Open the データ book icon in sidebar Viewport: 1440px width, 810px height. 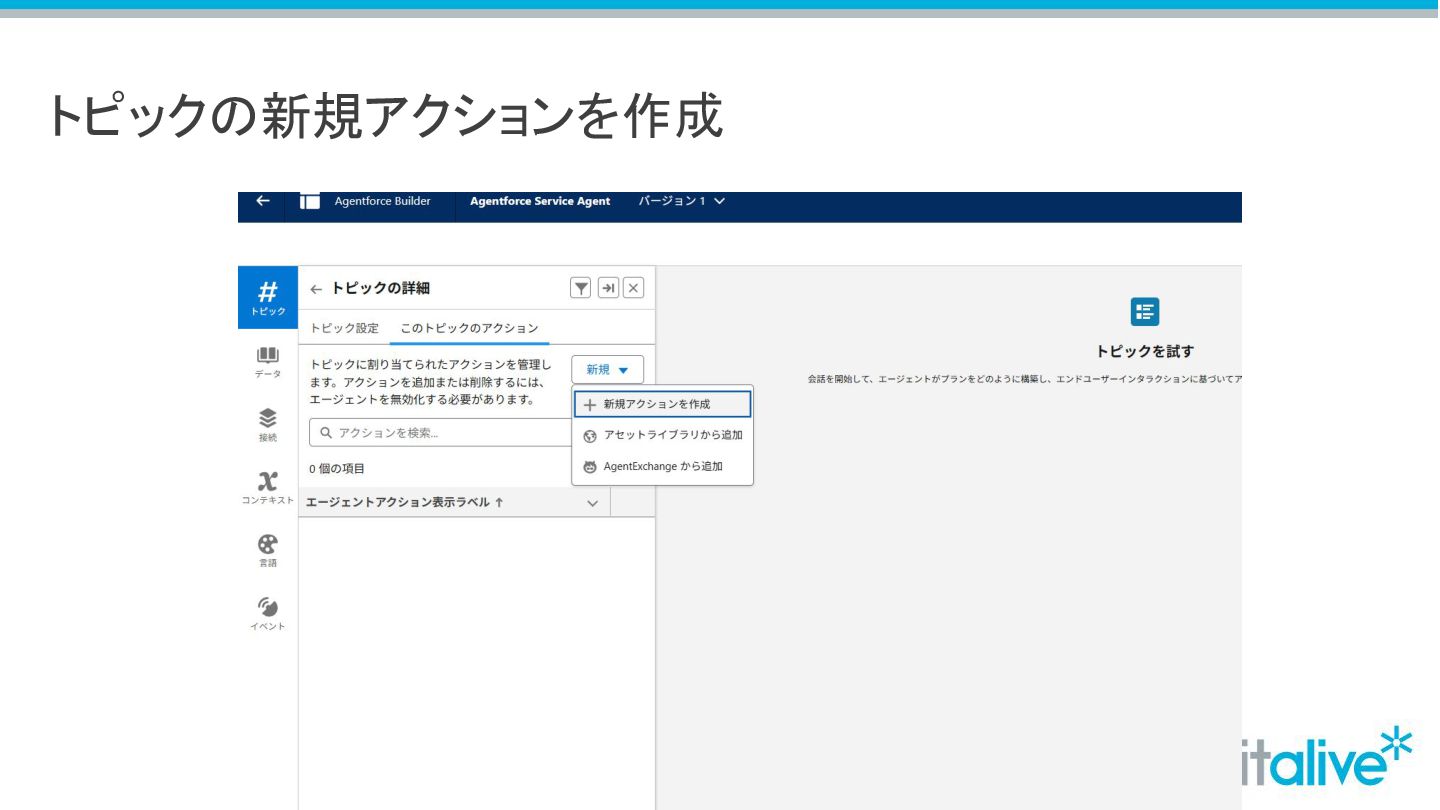[x=267, y=361]
